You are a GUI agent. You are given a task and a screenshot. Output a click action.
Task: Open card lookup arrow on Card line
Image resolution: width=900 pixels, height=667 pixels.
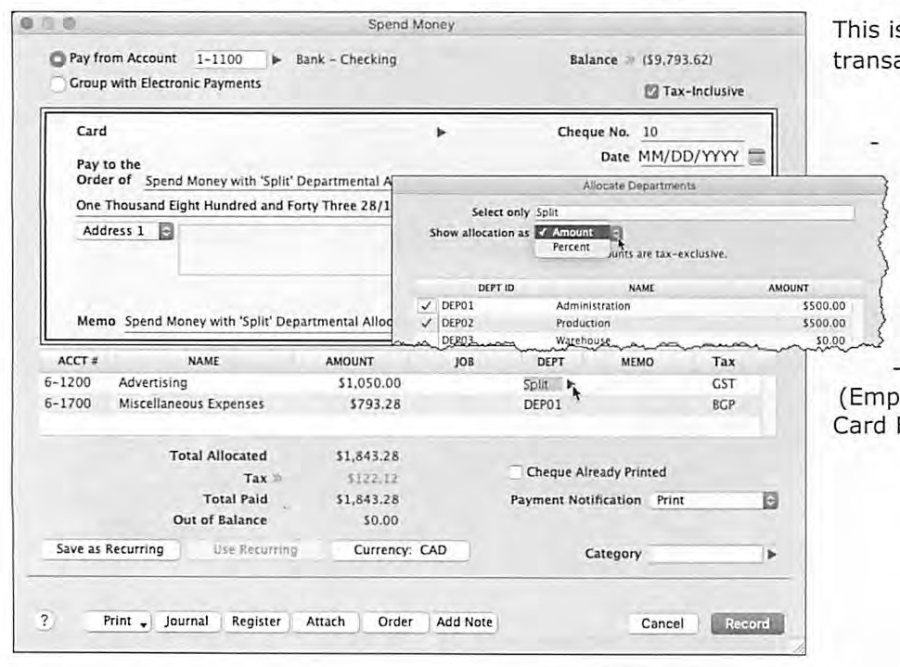click(441, 133)
